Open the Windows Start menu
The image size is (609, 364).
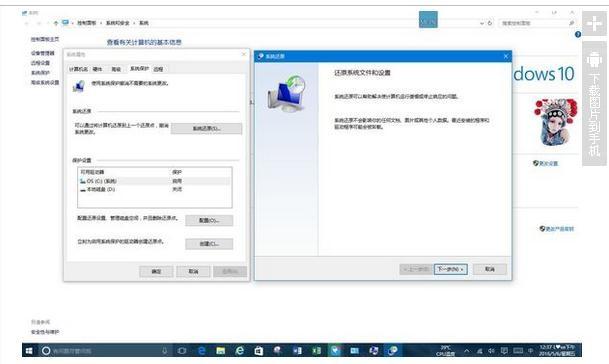click(x=29, y=351)
